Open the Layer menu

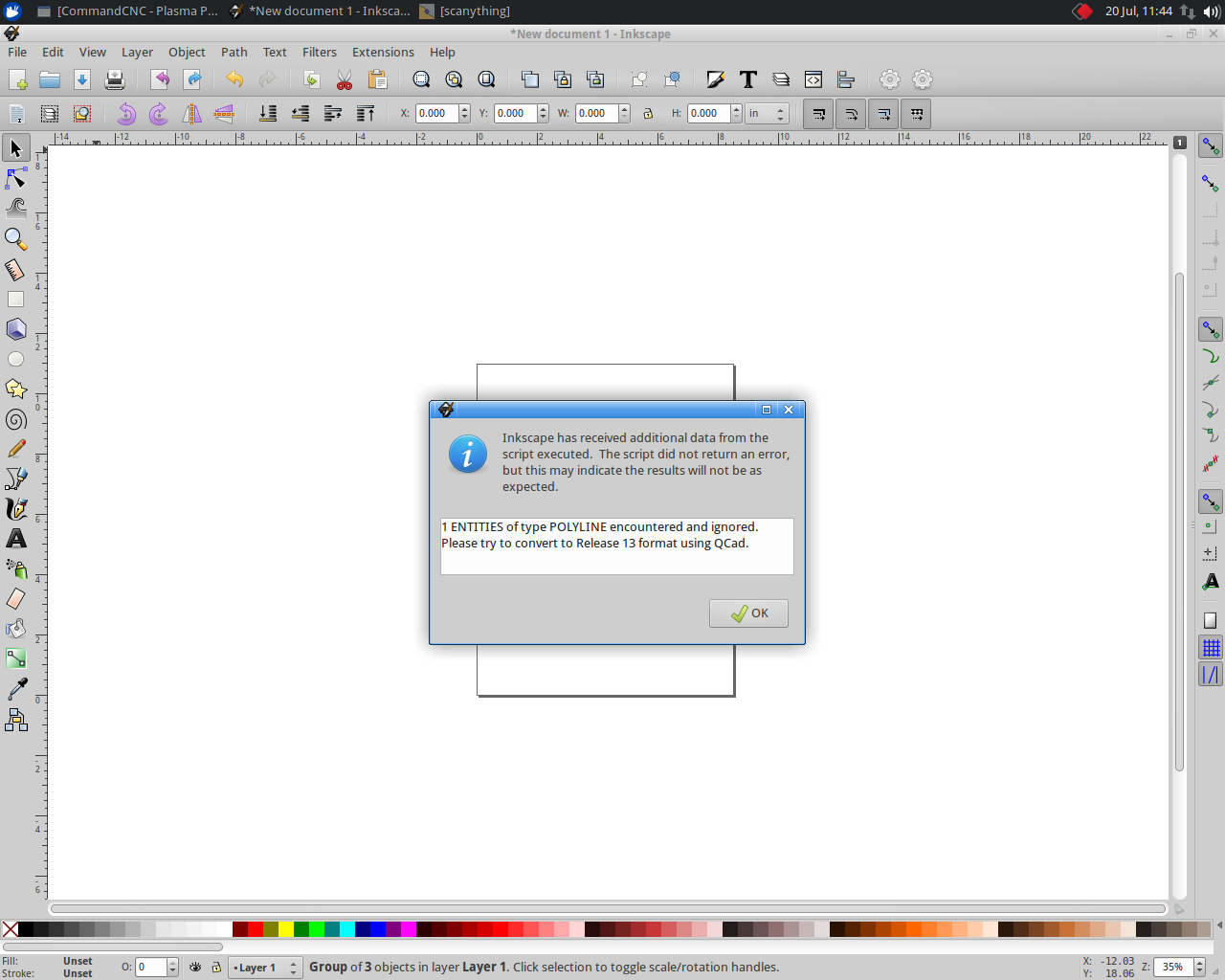137,52
